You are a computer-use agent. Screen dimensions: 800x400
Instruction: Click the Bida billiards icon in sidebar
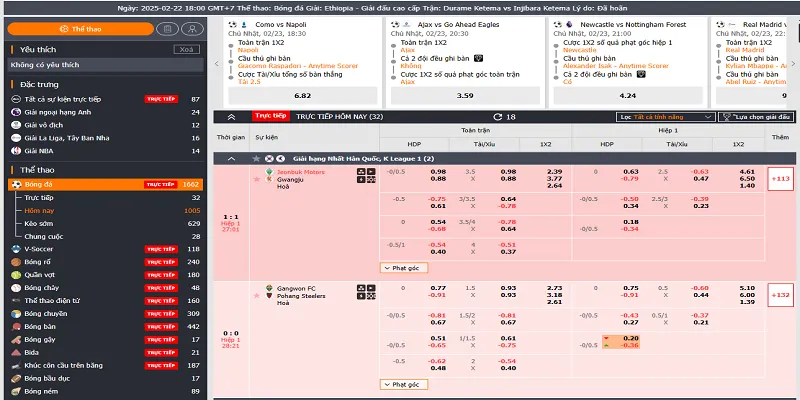click(x=16, y=353)
